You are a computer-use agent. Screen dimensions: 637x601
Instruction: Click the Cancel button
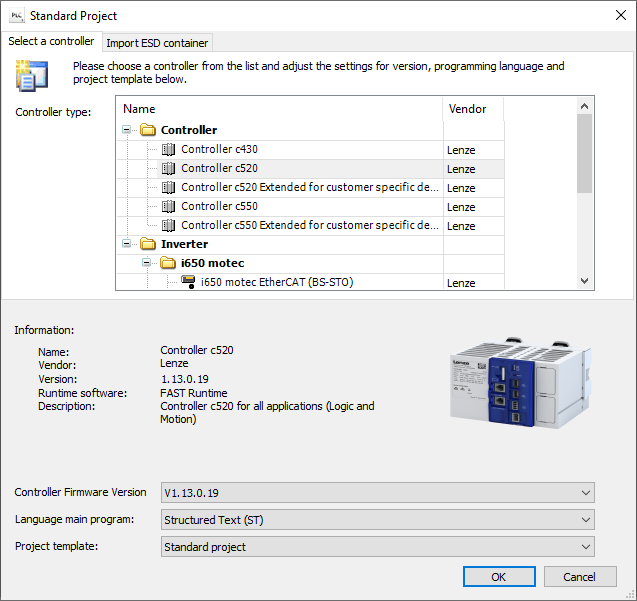pyautogui.click(x=580, y=577)
